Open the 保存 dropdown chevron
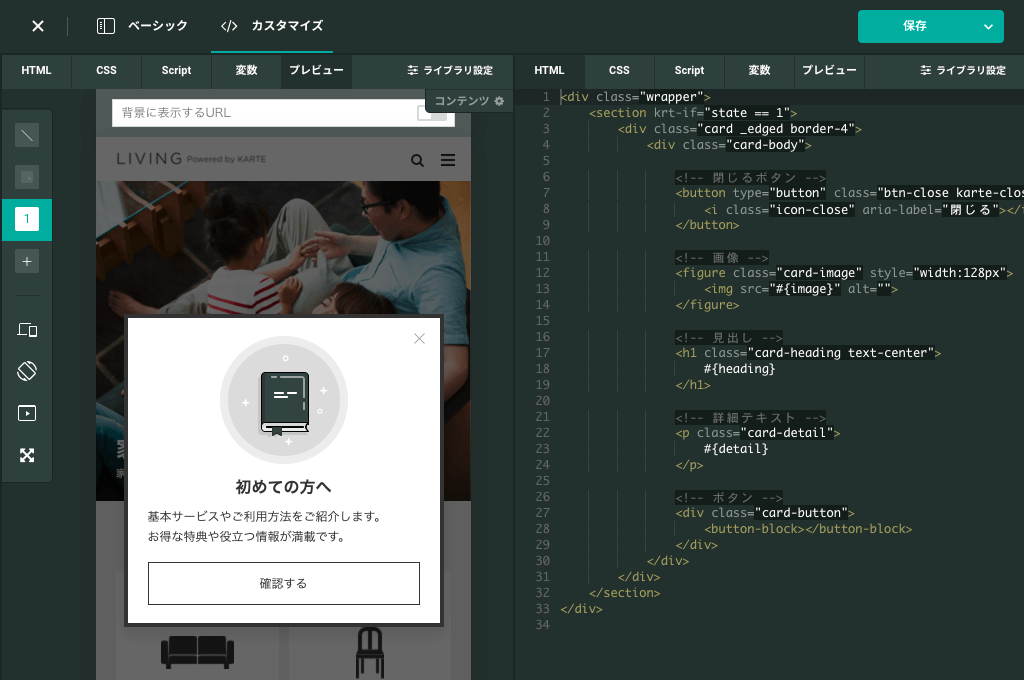 [x=988, y=26]
